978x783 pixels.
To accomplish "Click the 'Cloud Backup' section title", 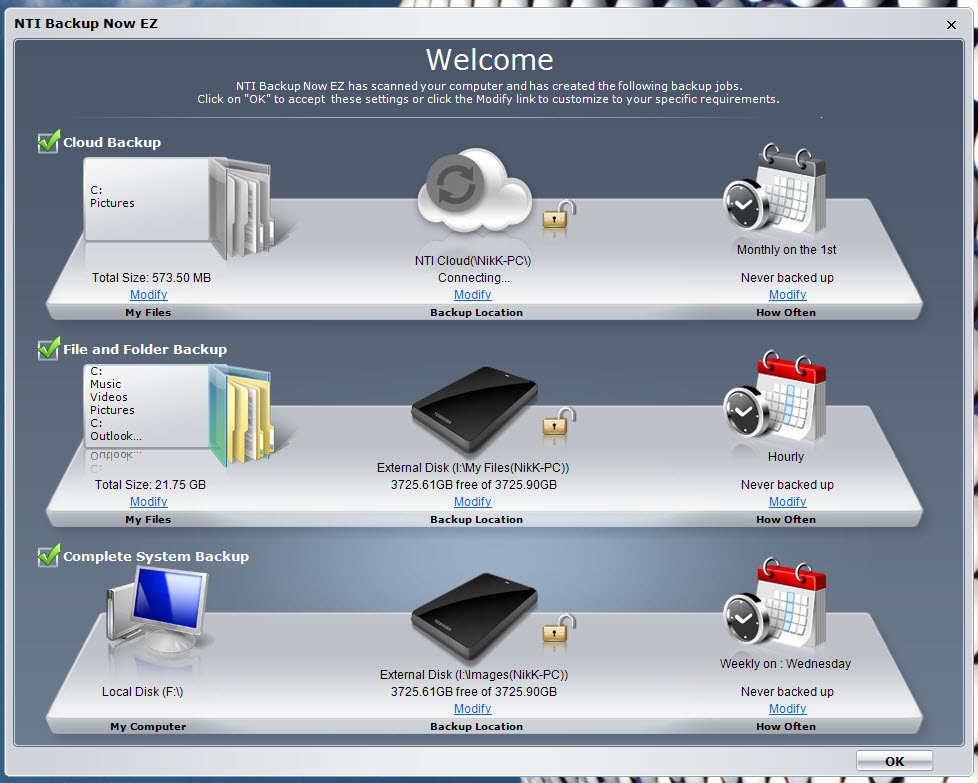I will [x=112, y=142].
